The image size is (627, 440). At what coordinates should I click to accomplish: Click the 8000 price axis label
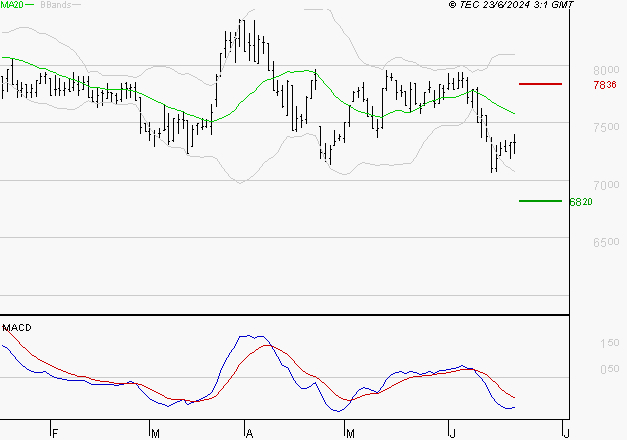click(606, 70)
